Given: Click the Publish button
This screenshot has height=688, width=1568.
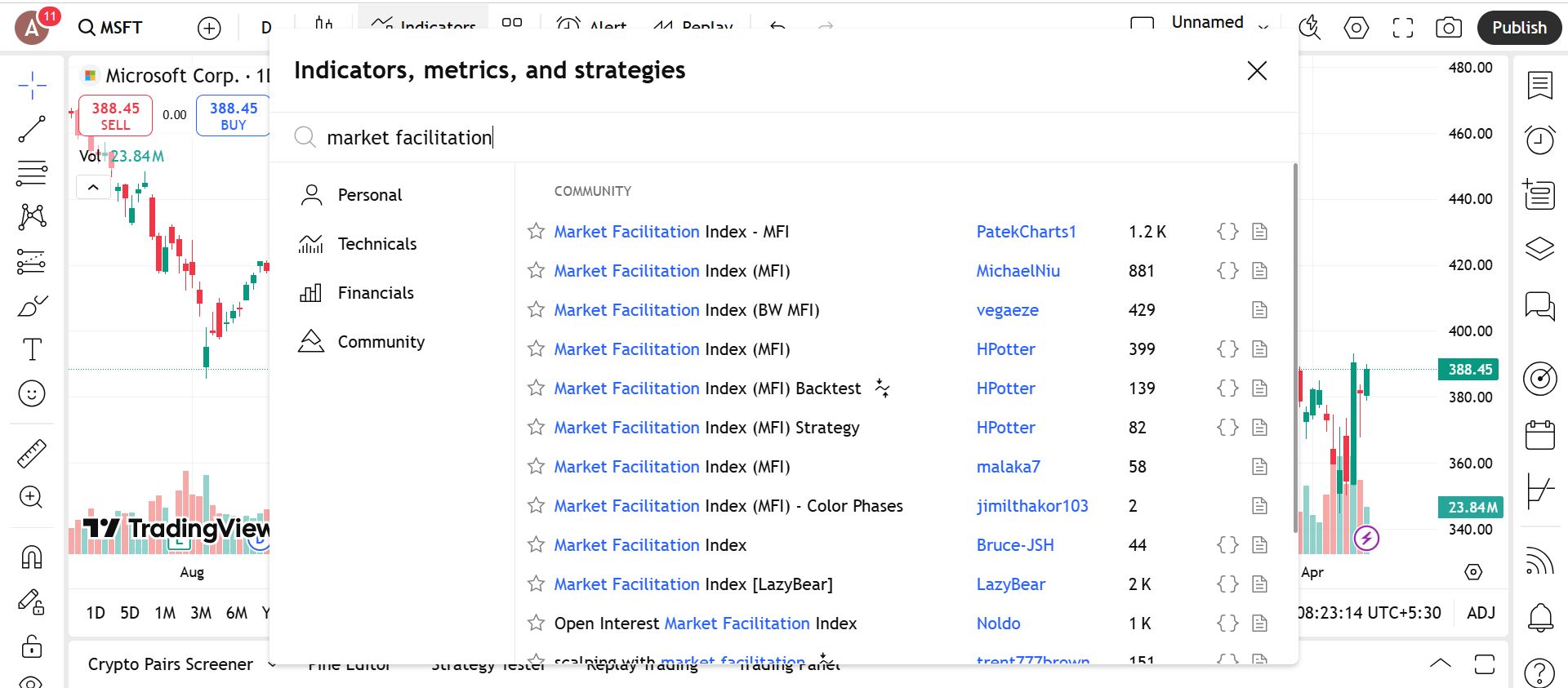Looking at the screenshot, I should coord(1519,28).
